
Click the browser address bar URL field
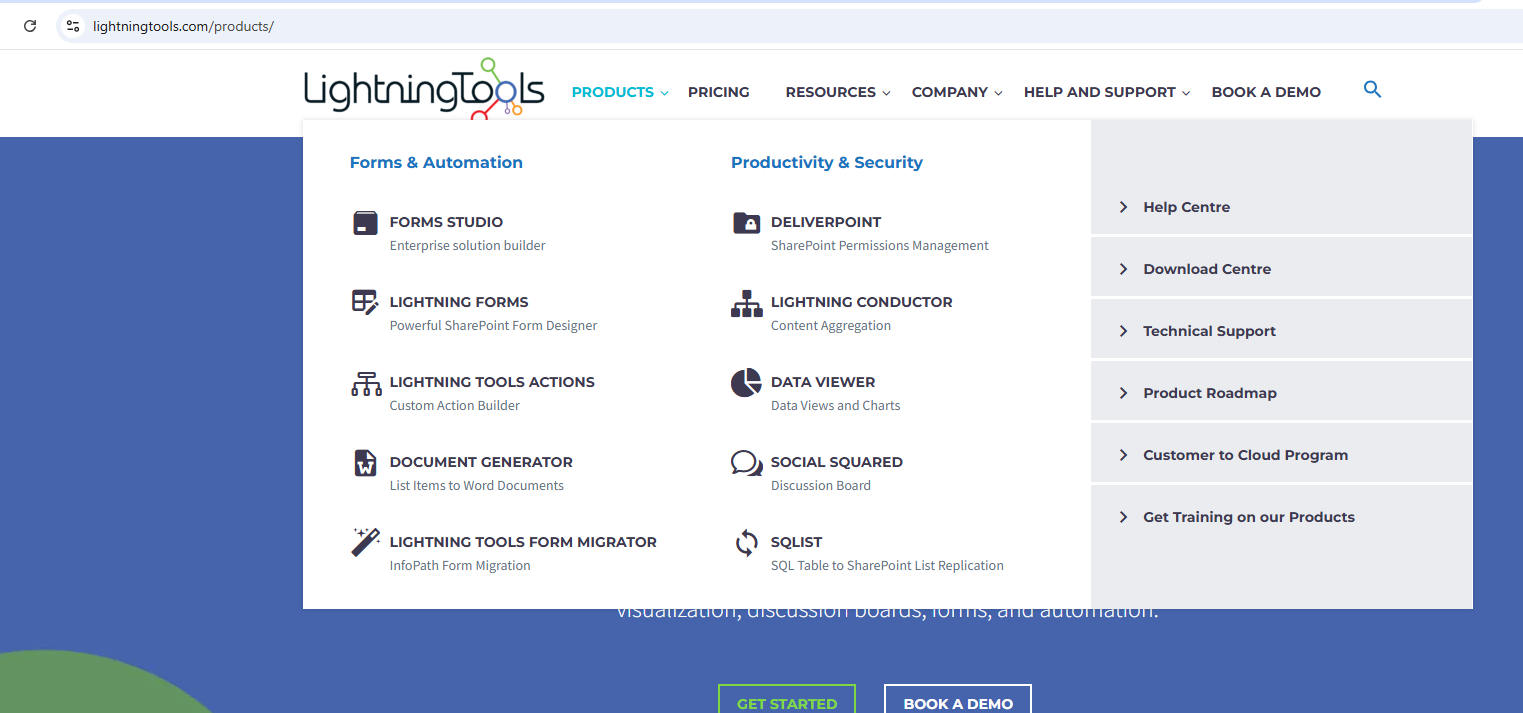coord(790,26)
